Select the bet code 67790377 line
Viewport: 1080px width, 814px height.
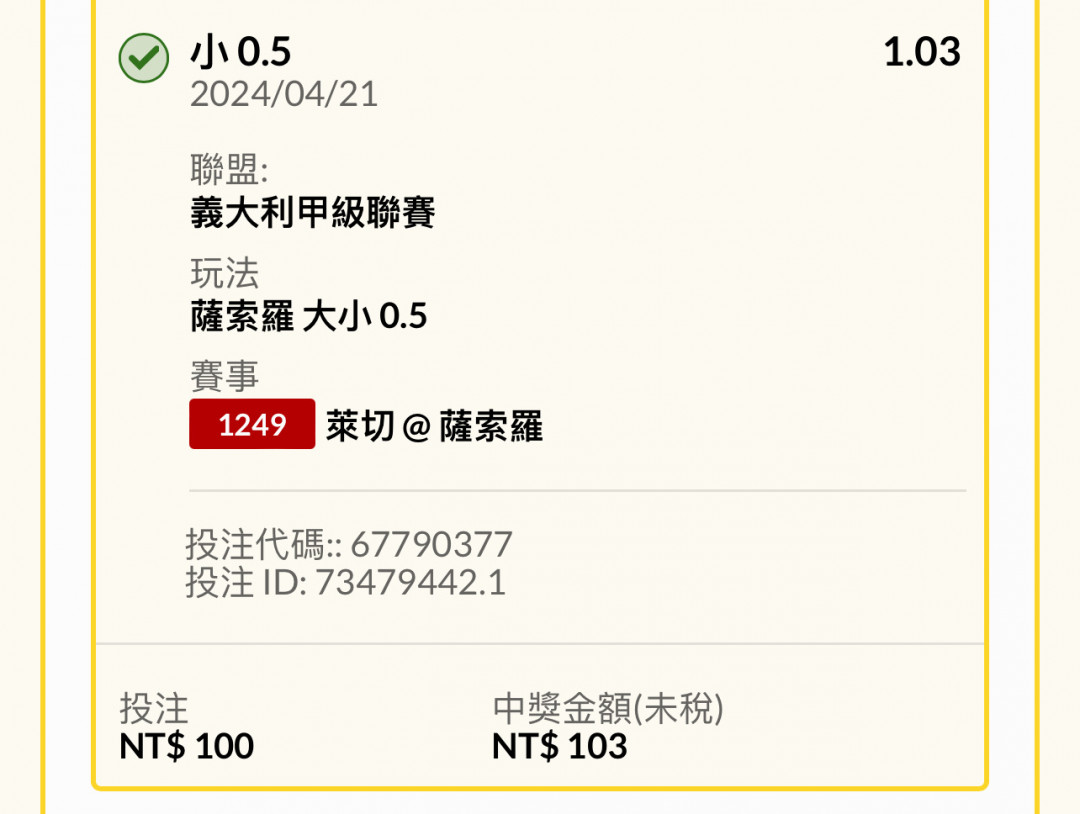[348, 545]
